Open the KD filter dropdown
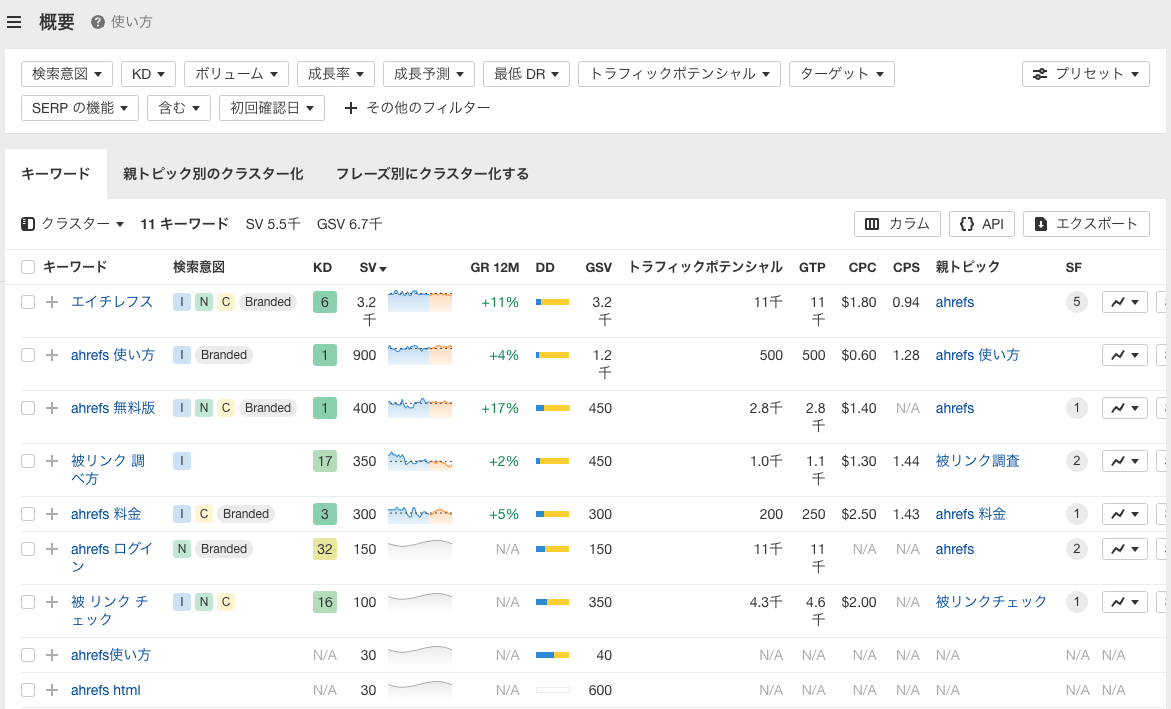The height and width of the screenshot is (709, 1171). click(148, 73)
